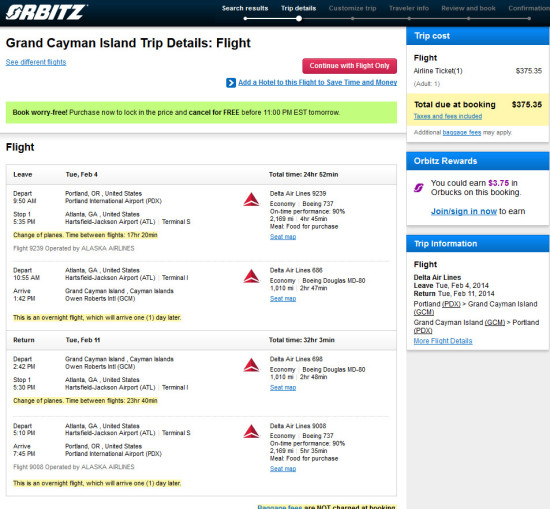This screenshot has width=550, height=509.
Task: Continue with Flight Only
Action: [x=349, y=66]
